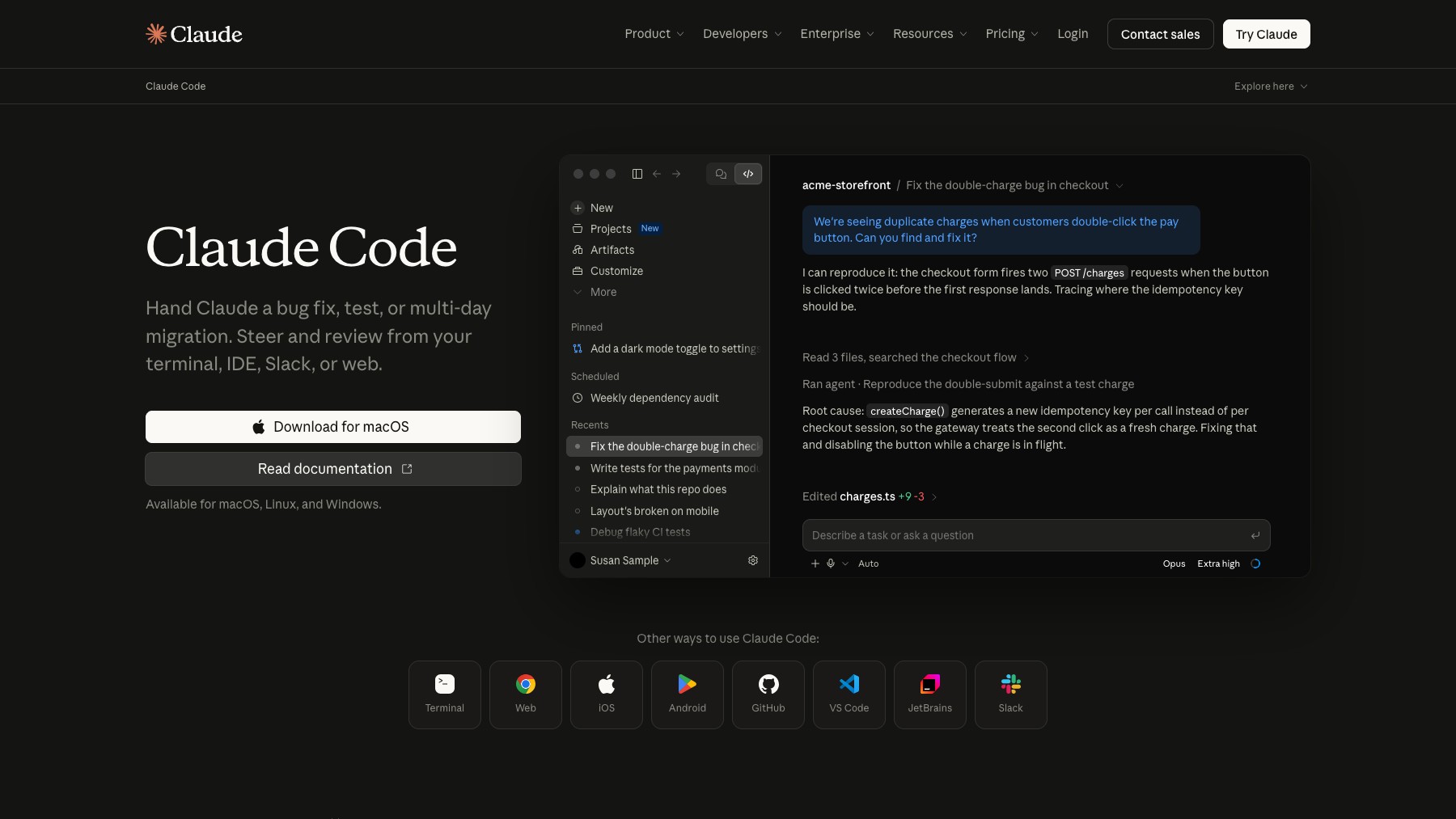Expand the Enterprise navigation menu
Screen dimensions: 1456x819
(x=837, y=34)
